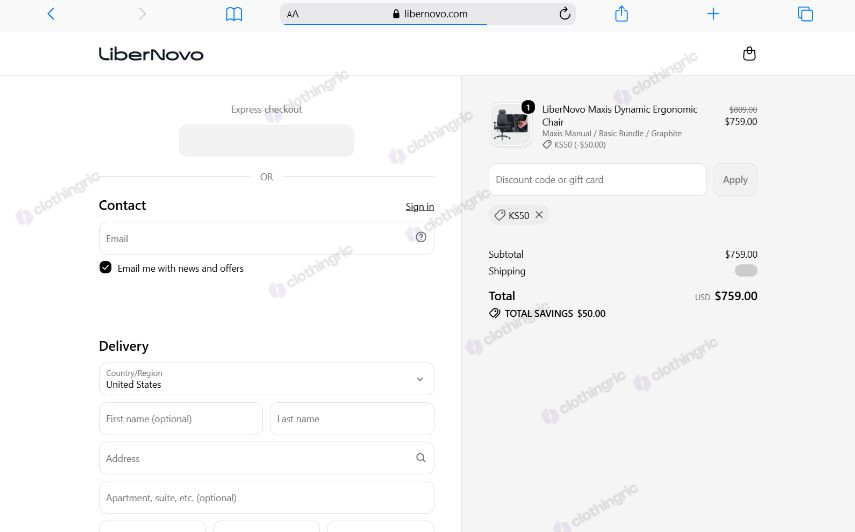Open a new tab with plus icon

[x=713, y=14]
